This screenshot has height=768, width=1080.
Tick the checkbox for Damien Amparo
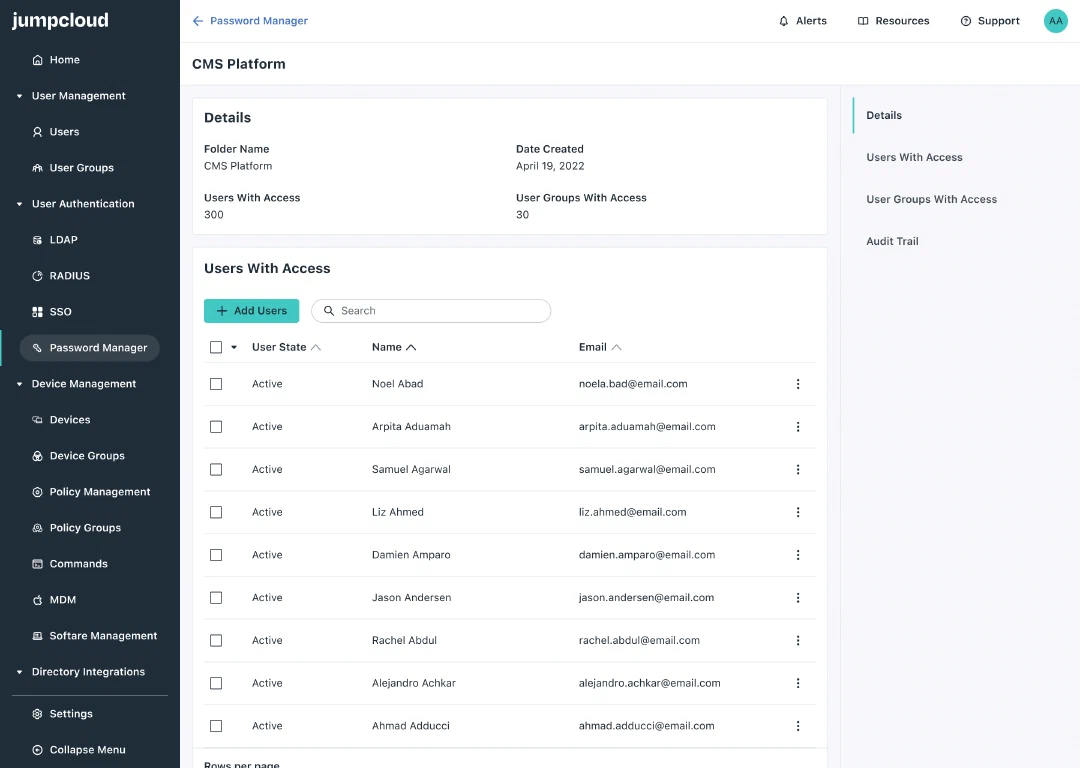[x=216, y=555]
